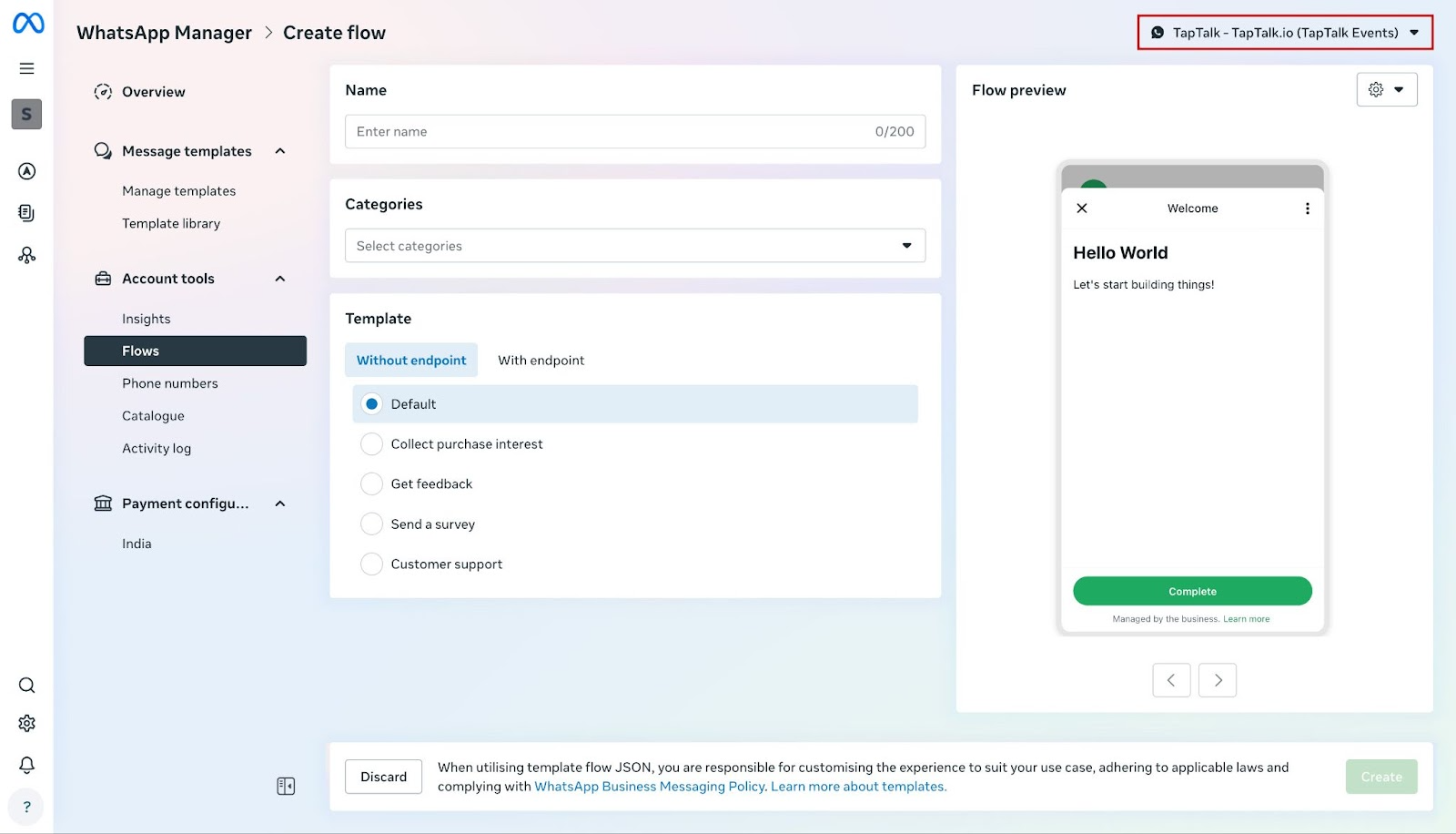Open Learn more about templates link
The height and width of the screenshot is (834, 1456).
click(859, 787)
